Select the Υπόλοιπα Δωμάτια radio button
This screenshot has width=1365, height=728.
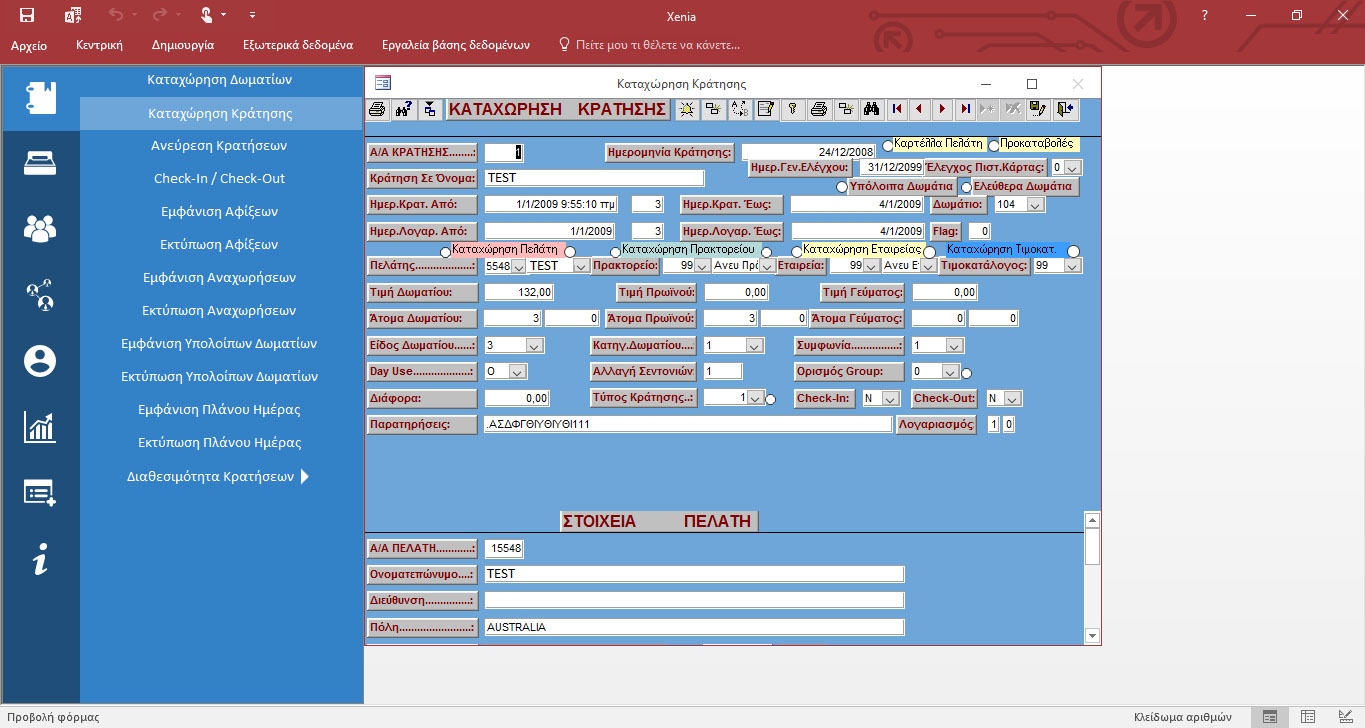843,187
